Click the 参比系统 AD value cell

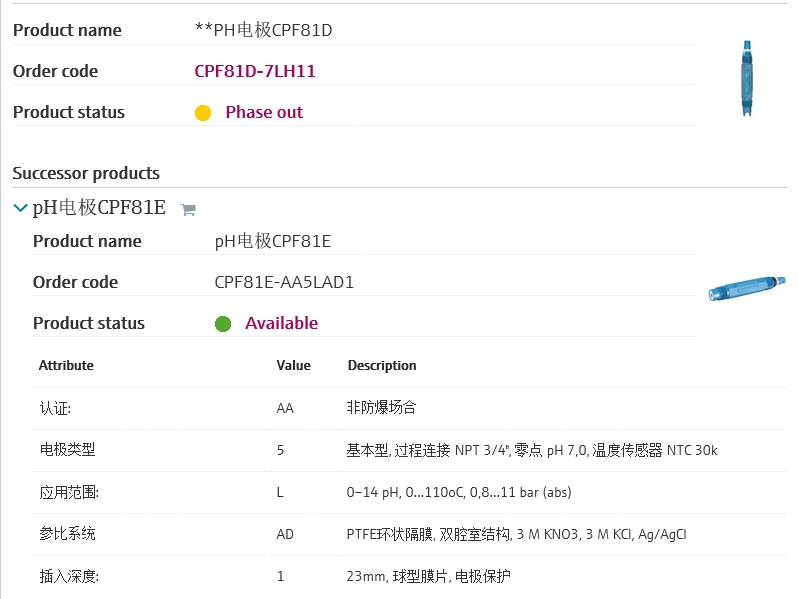[285, 534]
